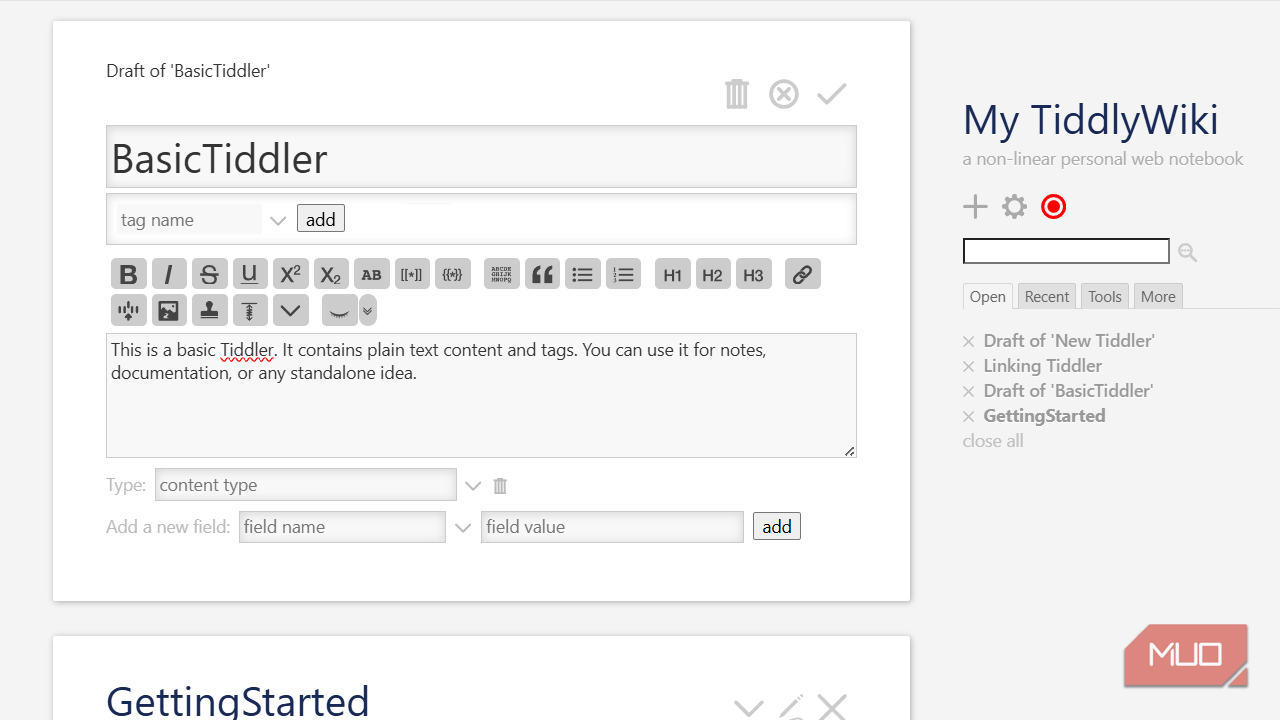This screenshot has height=720, width=1280.
Task: Open more actions chevron on GettingStarted tiddler
Action: [749, 708]
